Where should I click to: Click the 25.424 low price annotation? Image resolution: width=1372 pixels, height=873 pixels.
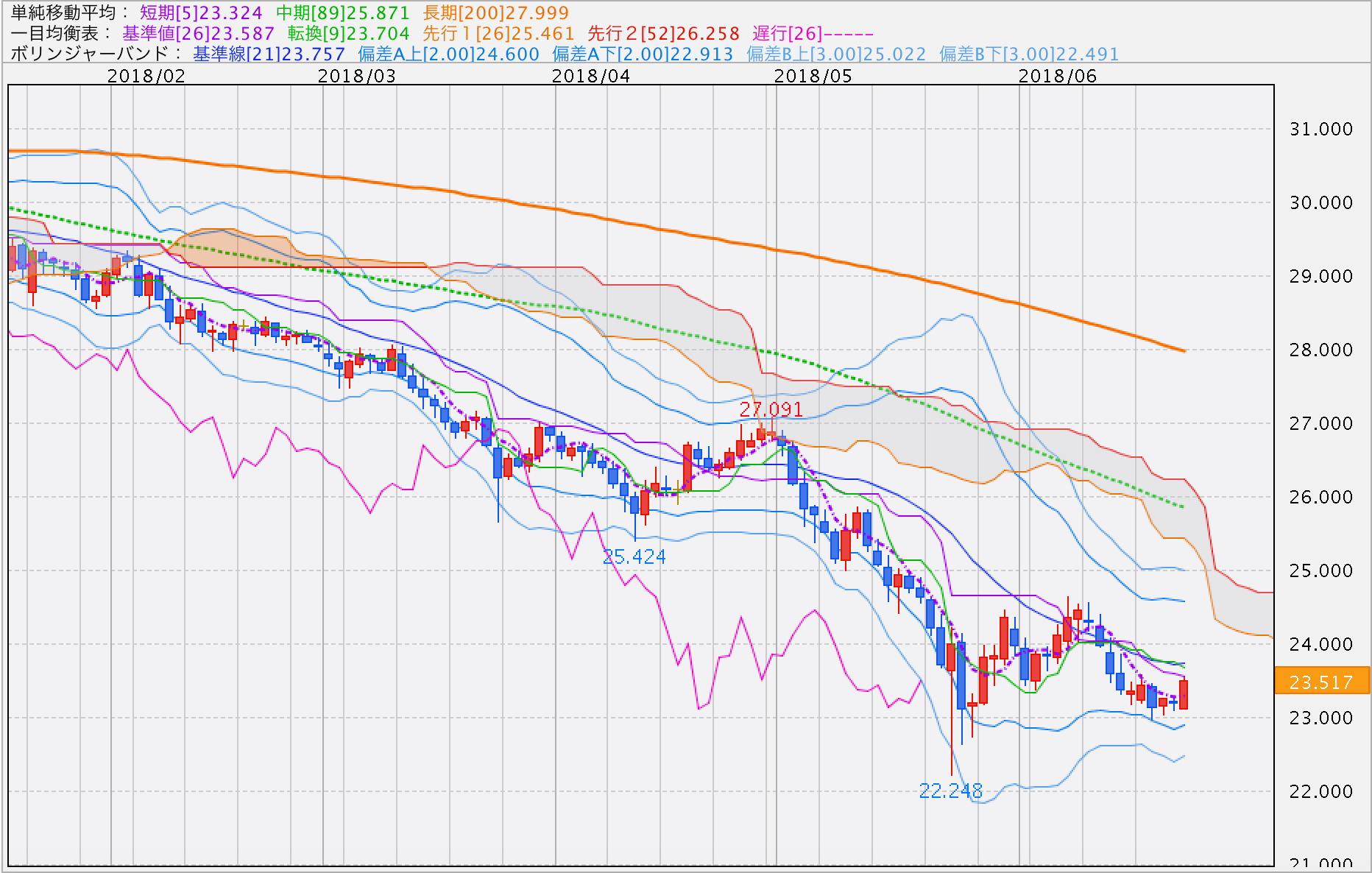click(x=634, y=557)
